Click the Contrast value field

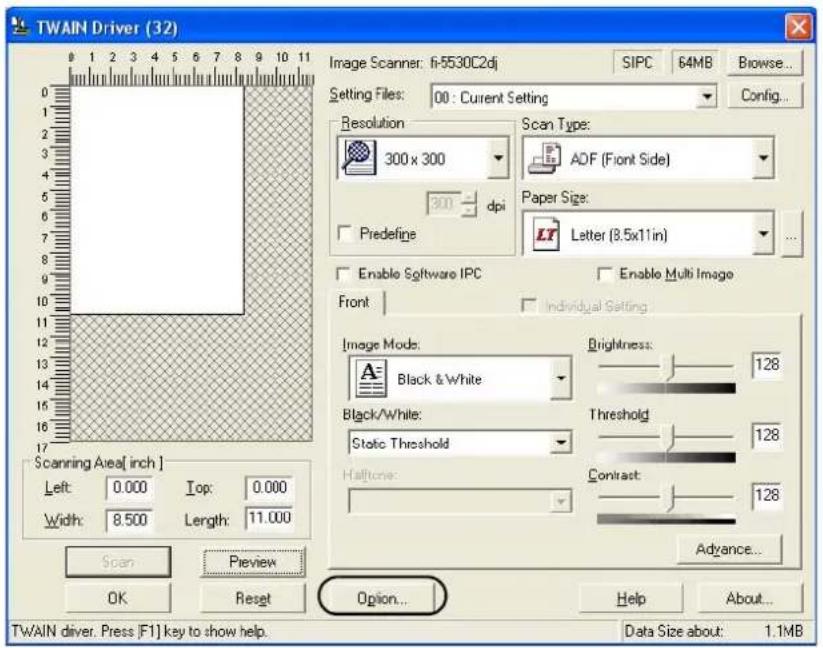[767, 495]
